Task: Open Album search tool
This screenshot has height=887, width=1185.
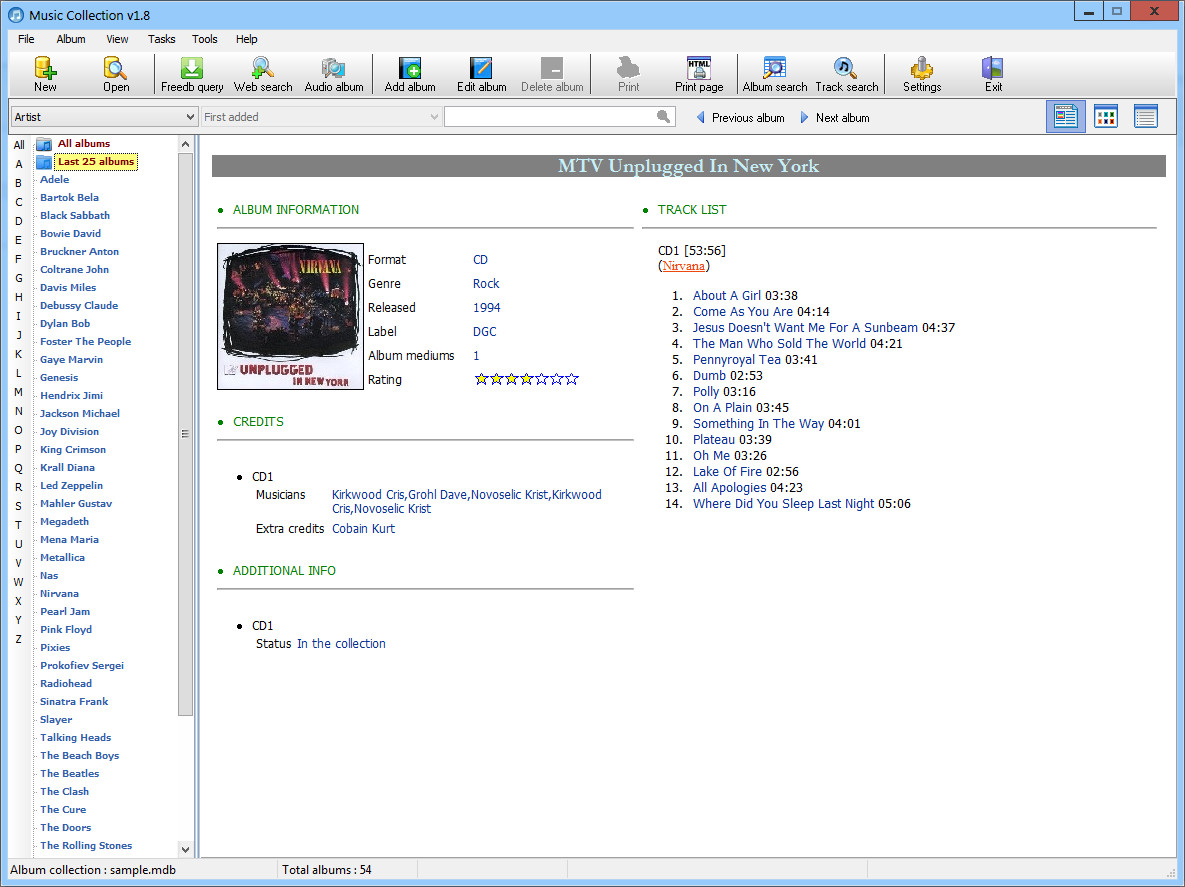Action: [775, 74]
